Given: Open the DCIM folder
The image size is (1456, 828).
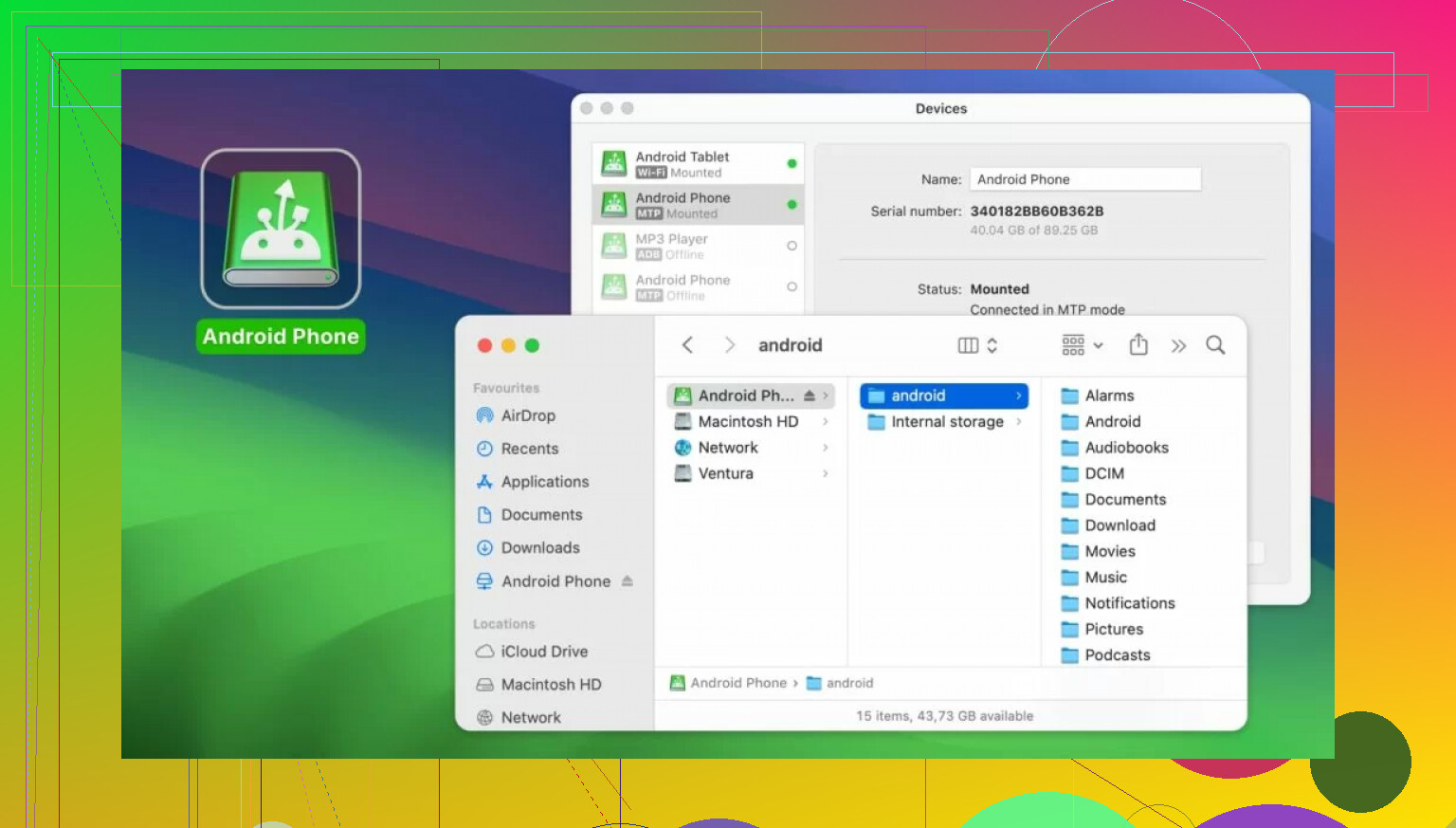Looking at the screenshot, I should click(1093, 473).
